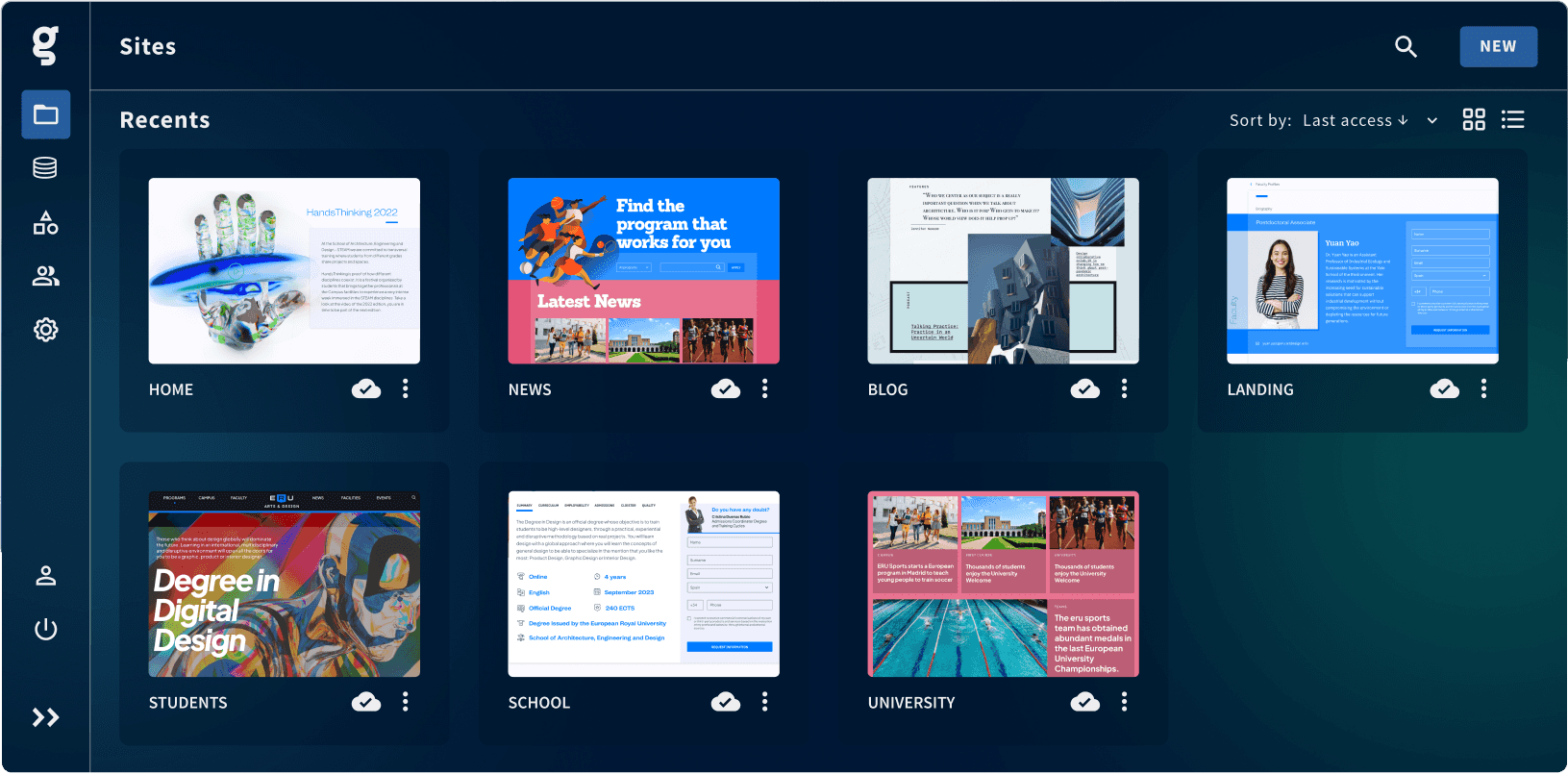
Task: Click the NEW button
Action: tap(1498, 46)
